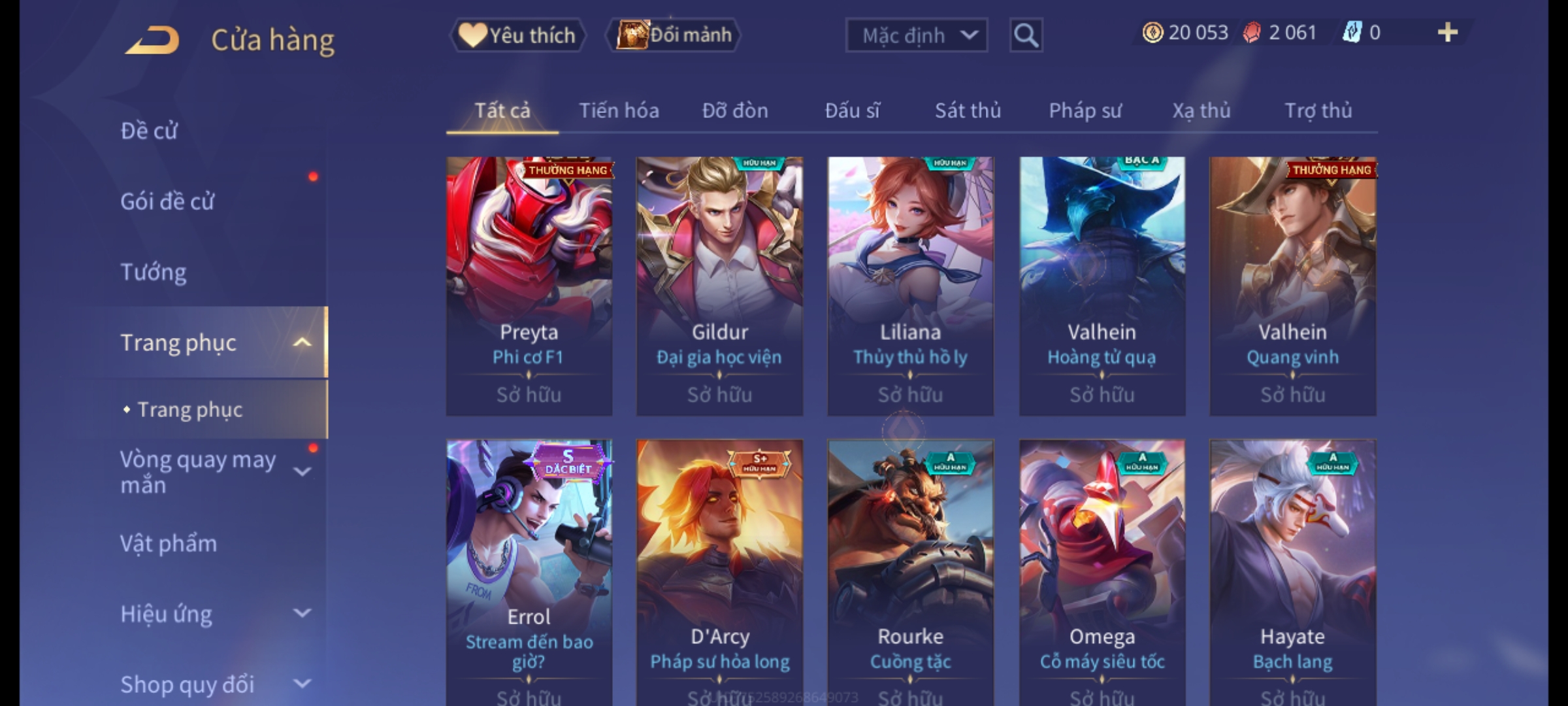Open the search magnifier icon
Screen dimensions: 1568x706
1026,35
